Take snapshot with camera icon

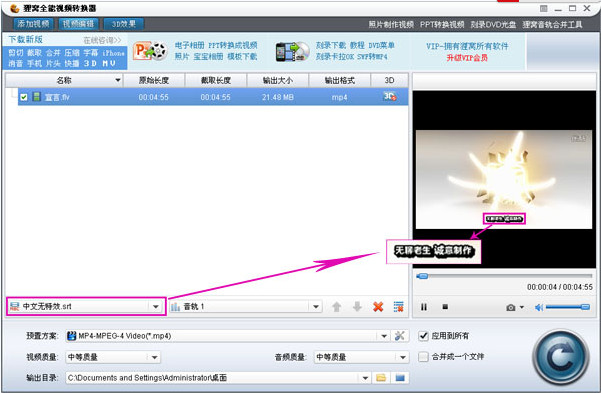click(511, 307)
